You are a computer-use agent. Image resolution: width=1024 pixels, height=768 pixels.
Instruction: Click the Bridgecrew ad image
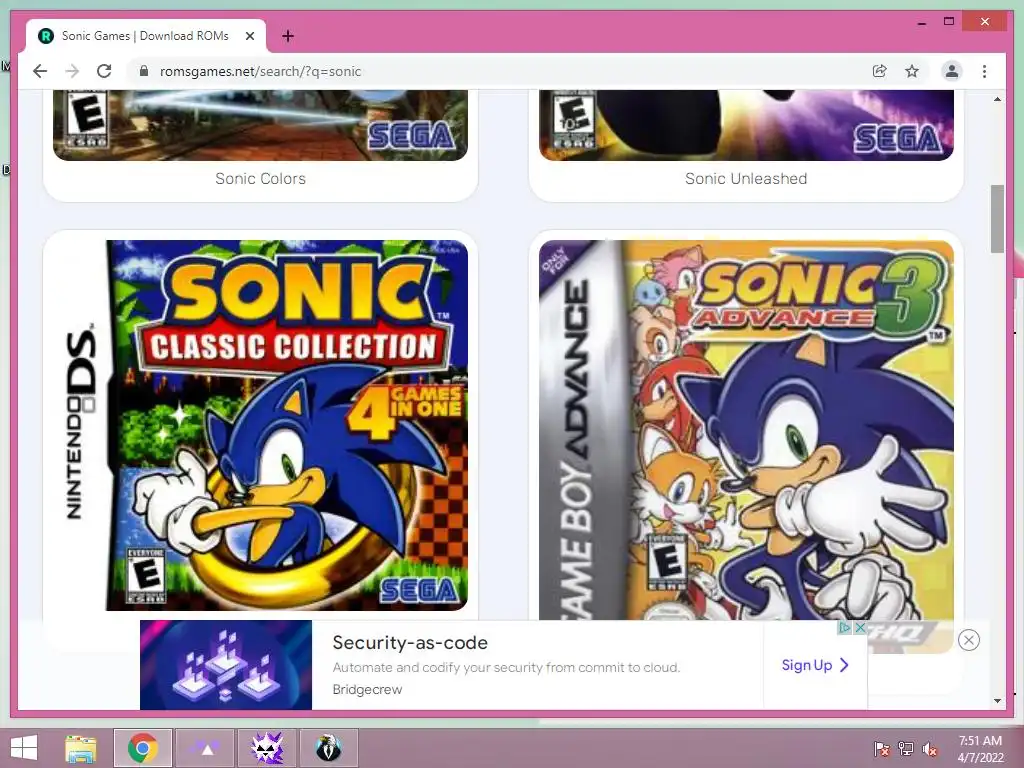tap(226, 665)
